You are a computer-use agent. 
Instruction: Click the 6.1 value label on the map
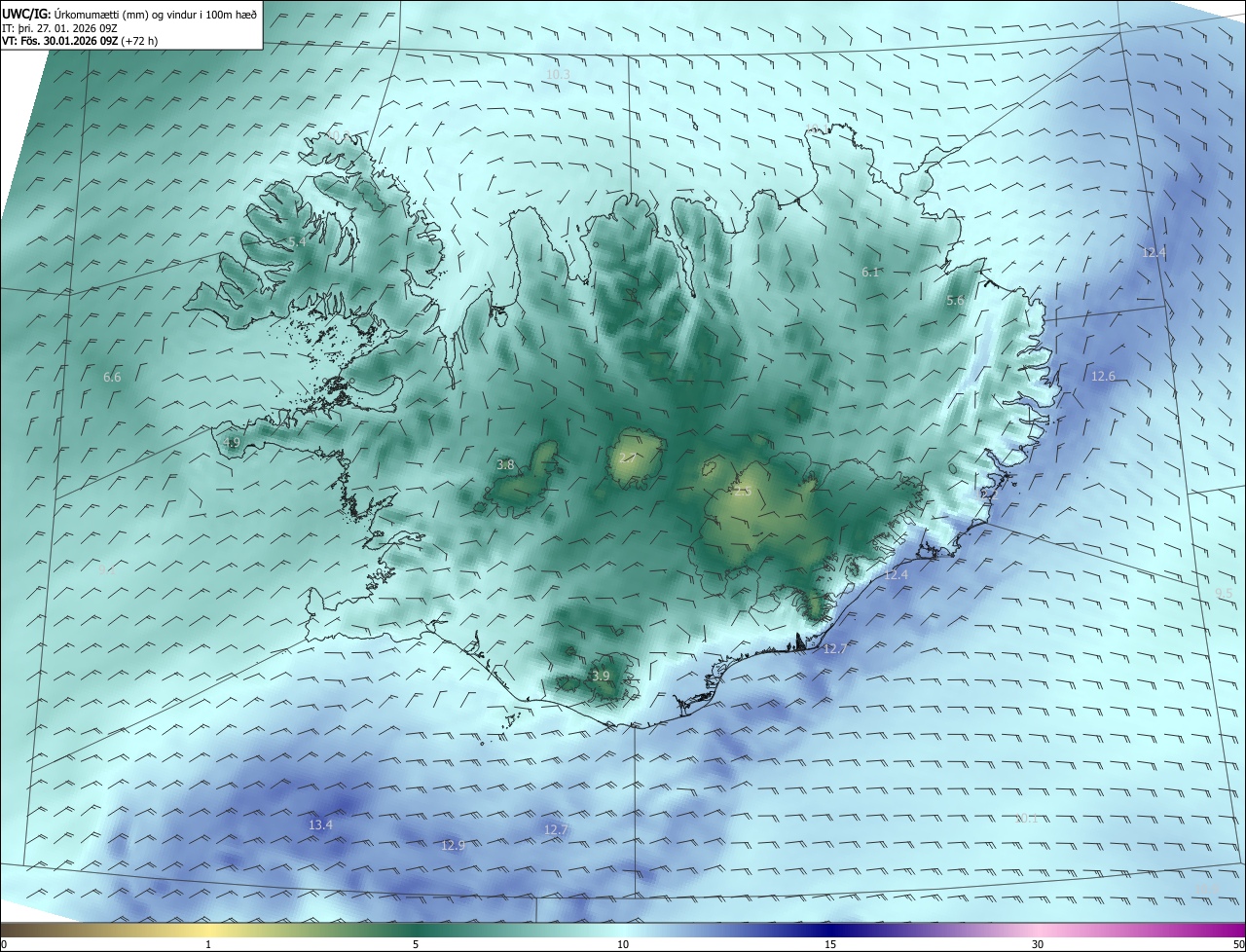coord(870,272)
